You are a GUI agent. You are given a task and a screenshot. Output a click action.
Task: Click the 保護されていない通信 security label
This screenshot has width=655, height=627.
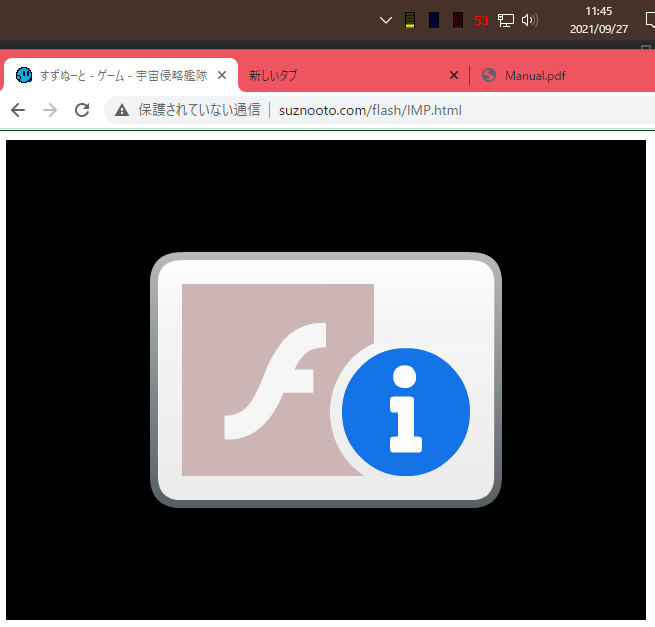tap(199, 110)
